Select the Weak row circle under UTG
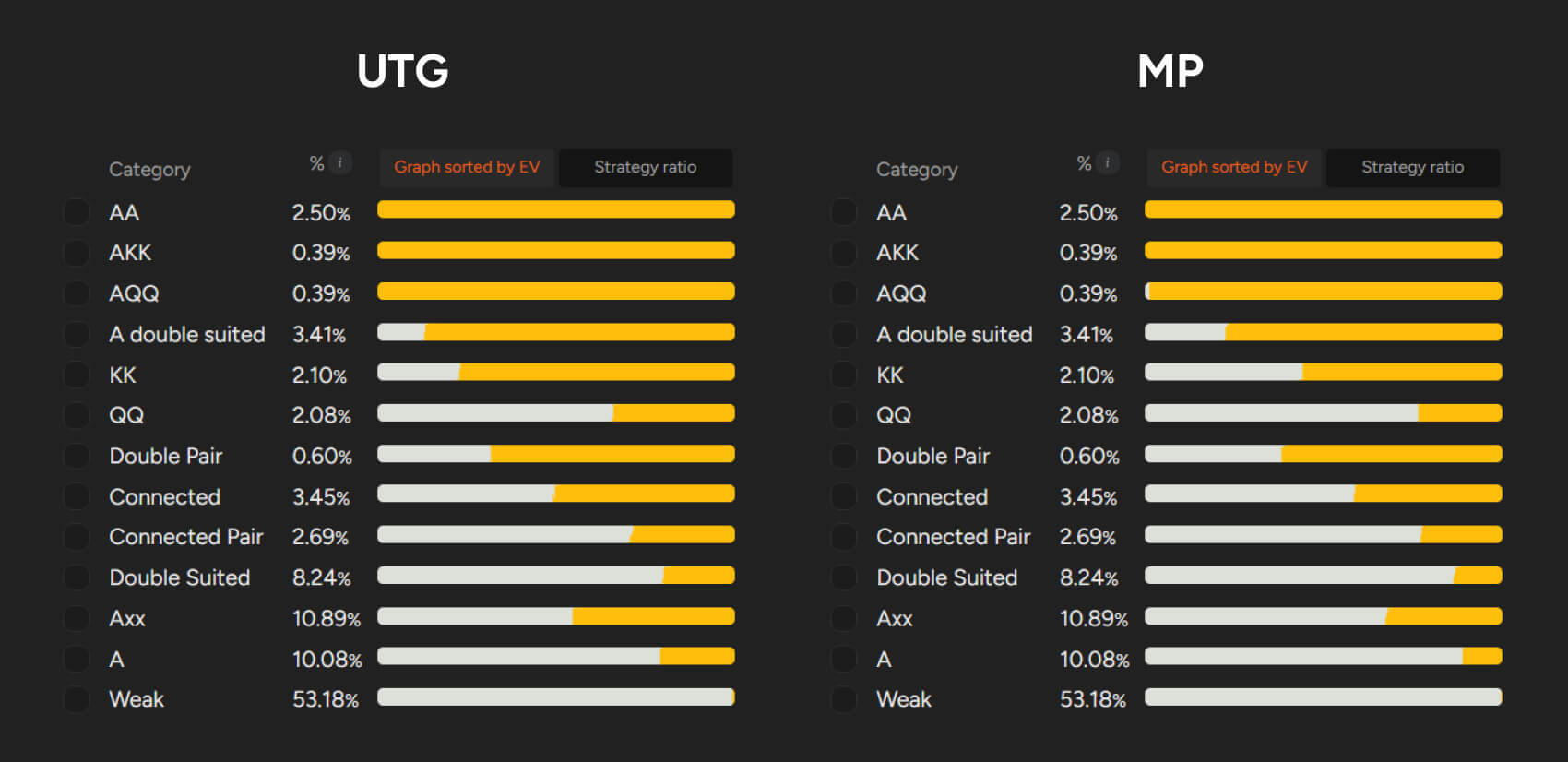 pyautogui.click(x=77, y=699)
